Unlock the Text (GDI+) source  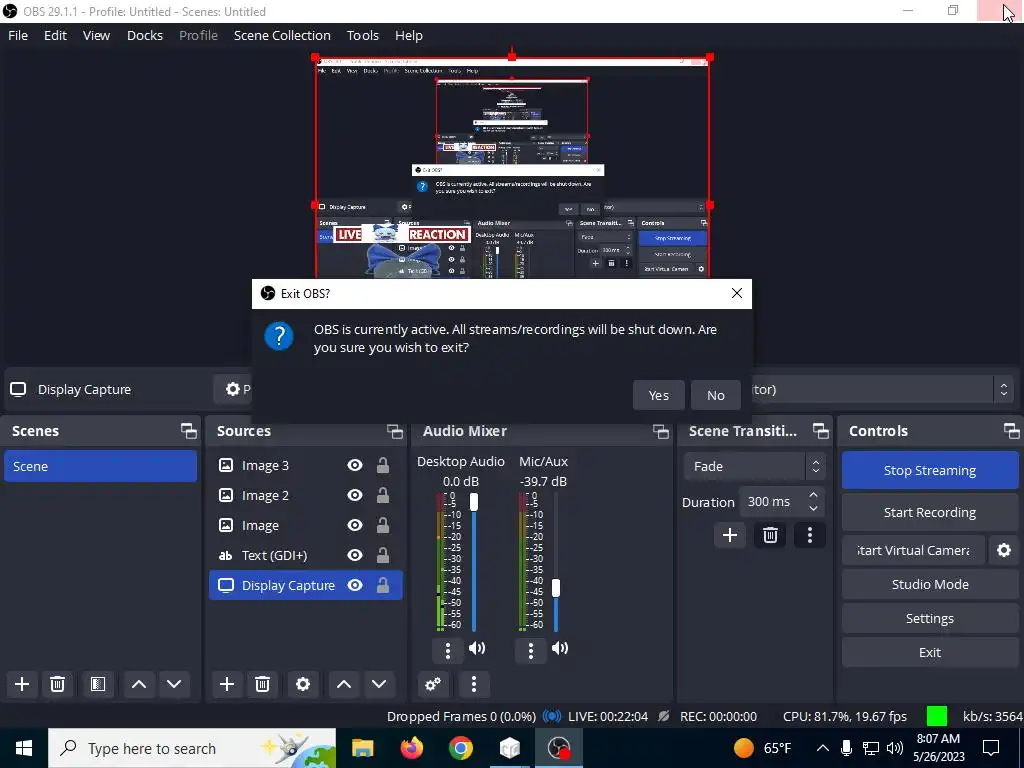coord(383,555)
